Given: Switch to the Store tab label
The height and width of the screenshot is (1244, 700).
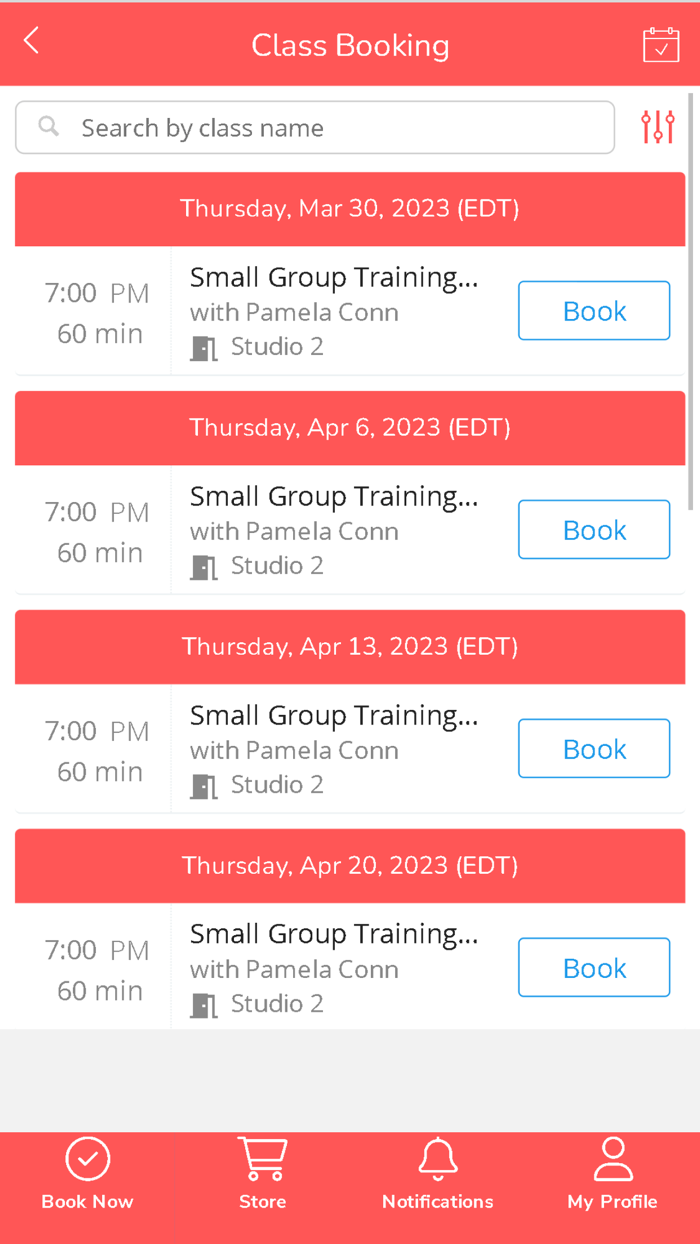Looking at the screenshot, I should [x=262, y=1202].
